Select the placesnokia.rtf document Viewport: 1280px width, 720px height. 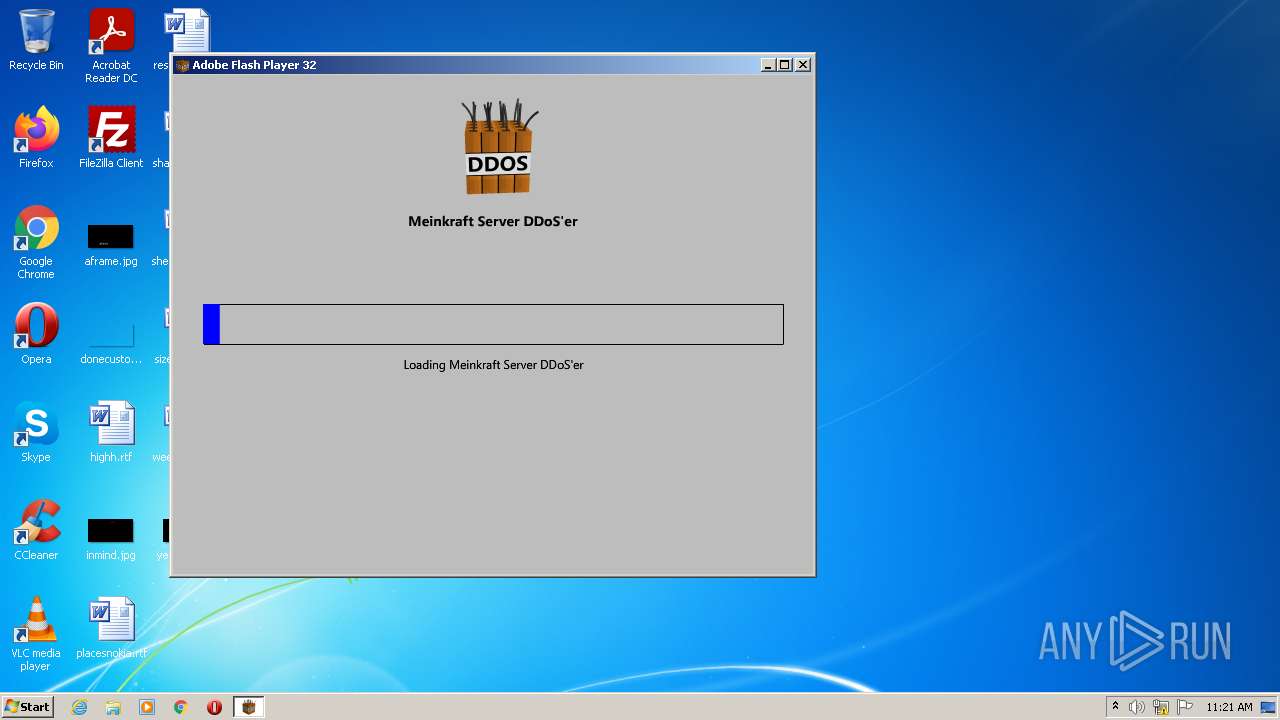coord(111,627)
